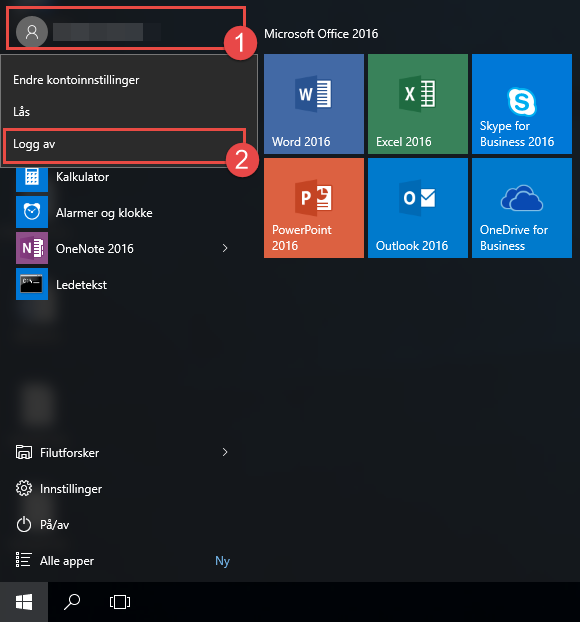Click the OneNote 2016 label

(x=95, y=249)
